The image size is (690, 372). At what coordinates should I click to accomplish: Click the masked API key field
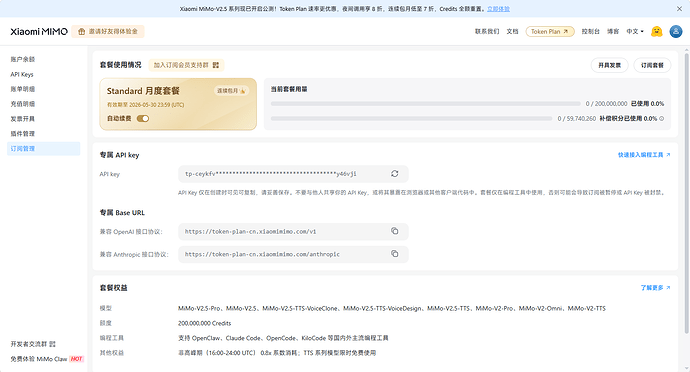tap(293, 174)
